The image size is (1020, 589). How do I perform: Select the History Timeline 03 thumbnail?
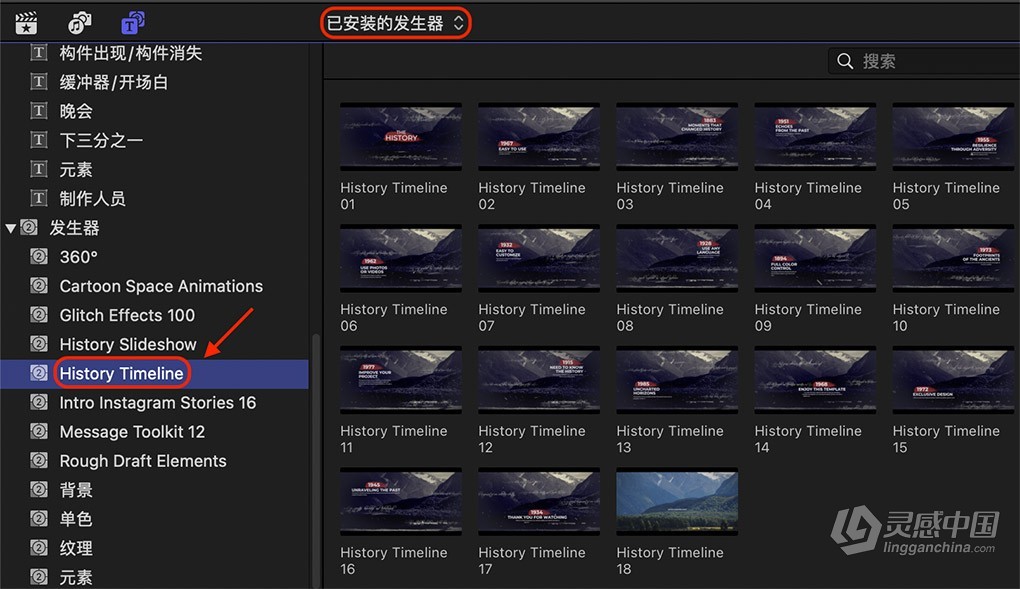pos(677,137)
